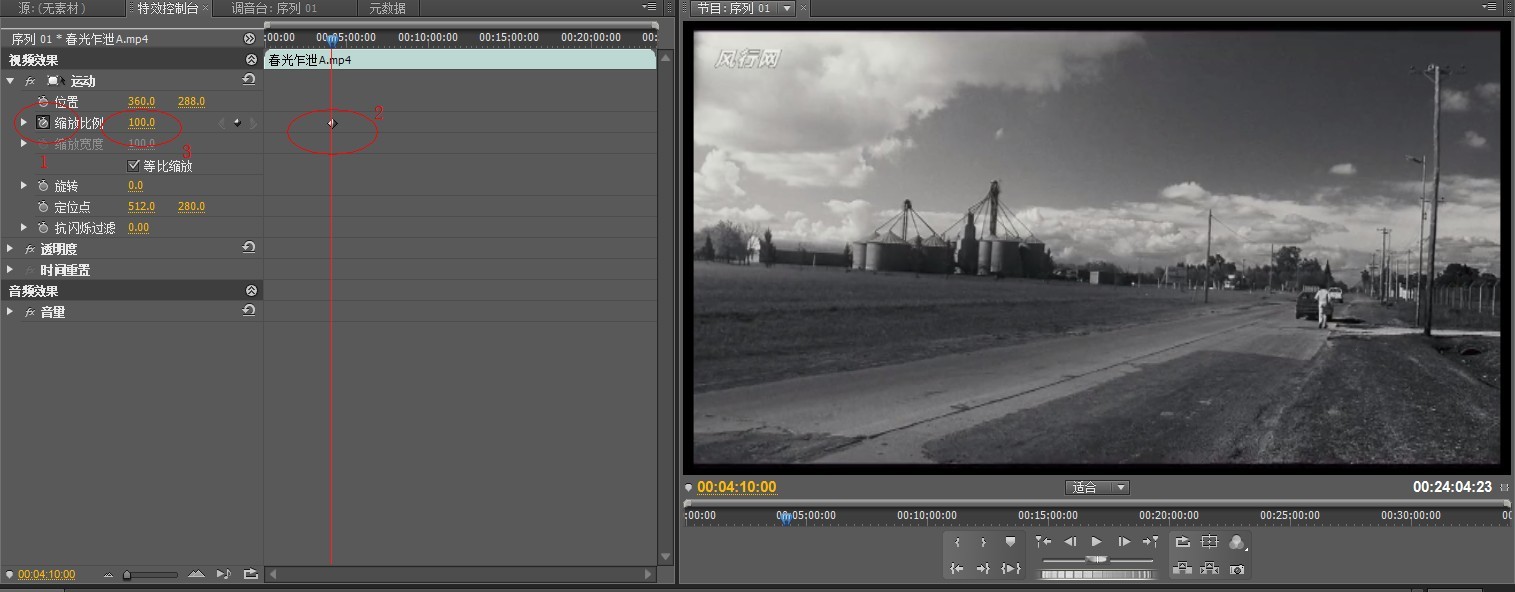Collapse the 运动 effect section
Image resolution: width=1515 pixels, height=592 pixels.
click(10, 81)
